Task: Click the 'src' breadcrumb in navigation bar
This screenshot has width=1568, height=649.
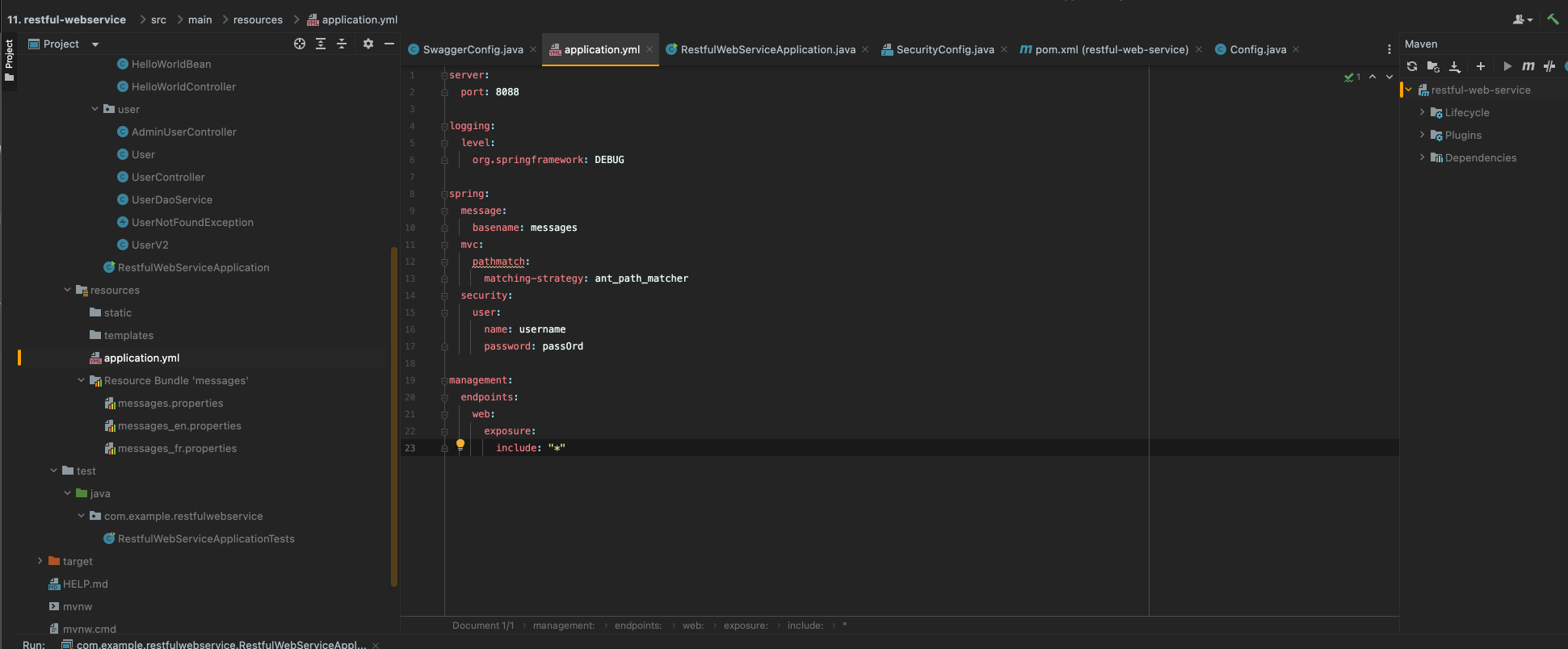Action: click(x=158, y=19)
